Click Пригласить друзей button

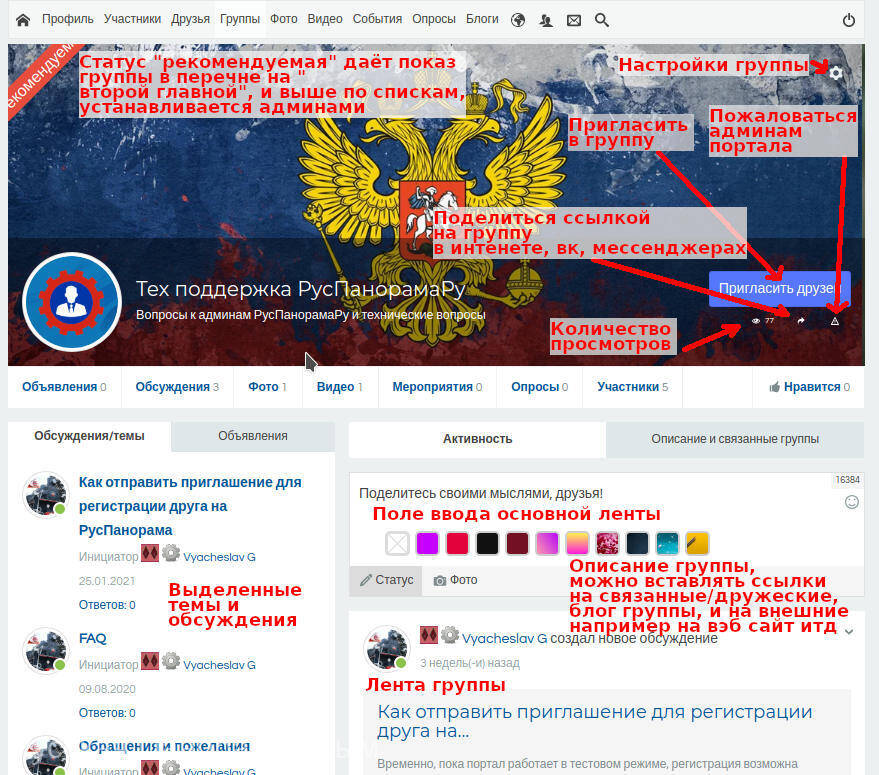pyautogui.click(x=780, y=289)
